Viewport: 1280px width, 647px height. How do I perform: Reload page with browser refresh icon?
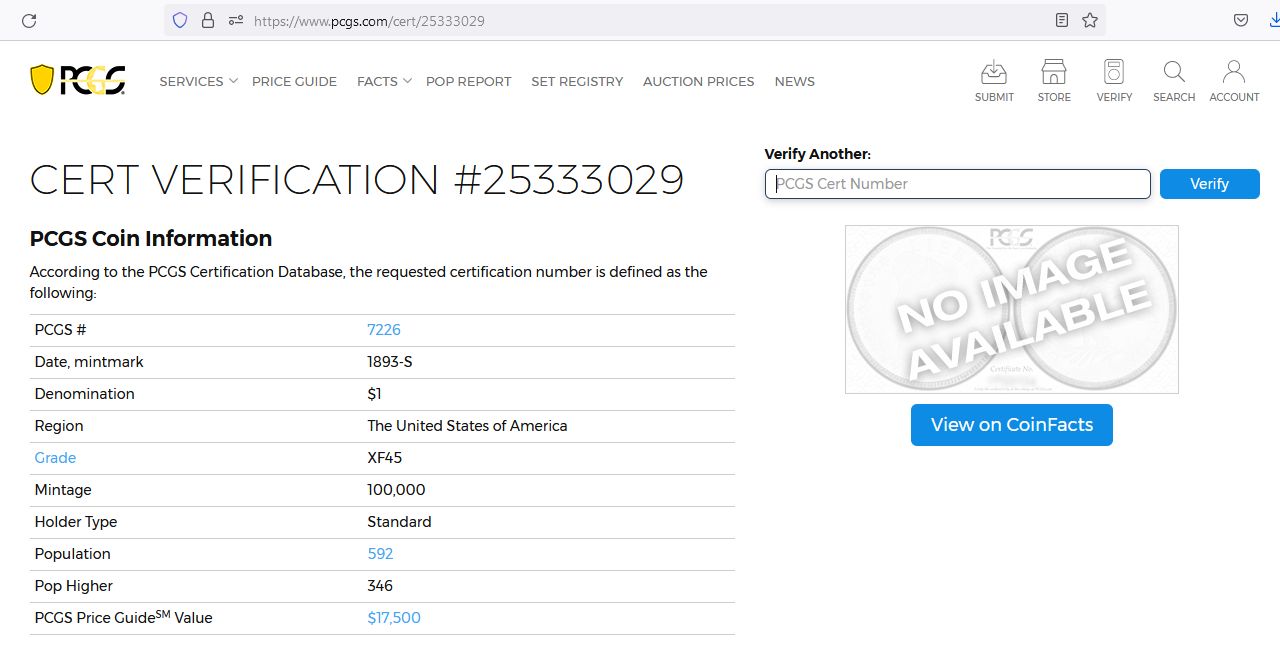[29, 20]
